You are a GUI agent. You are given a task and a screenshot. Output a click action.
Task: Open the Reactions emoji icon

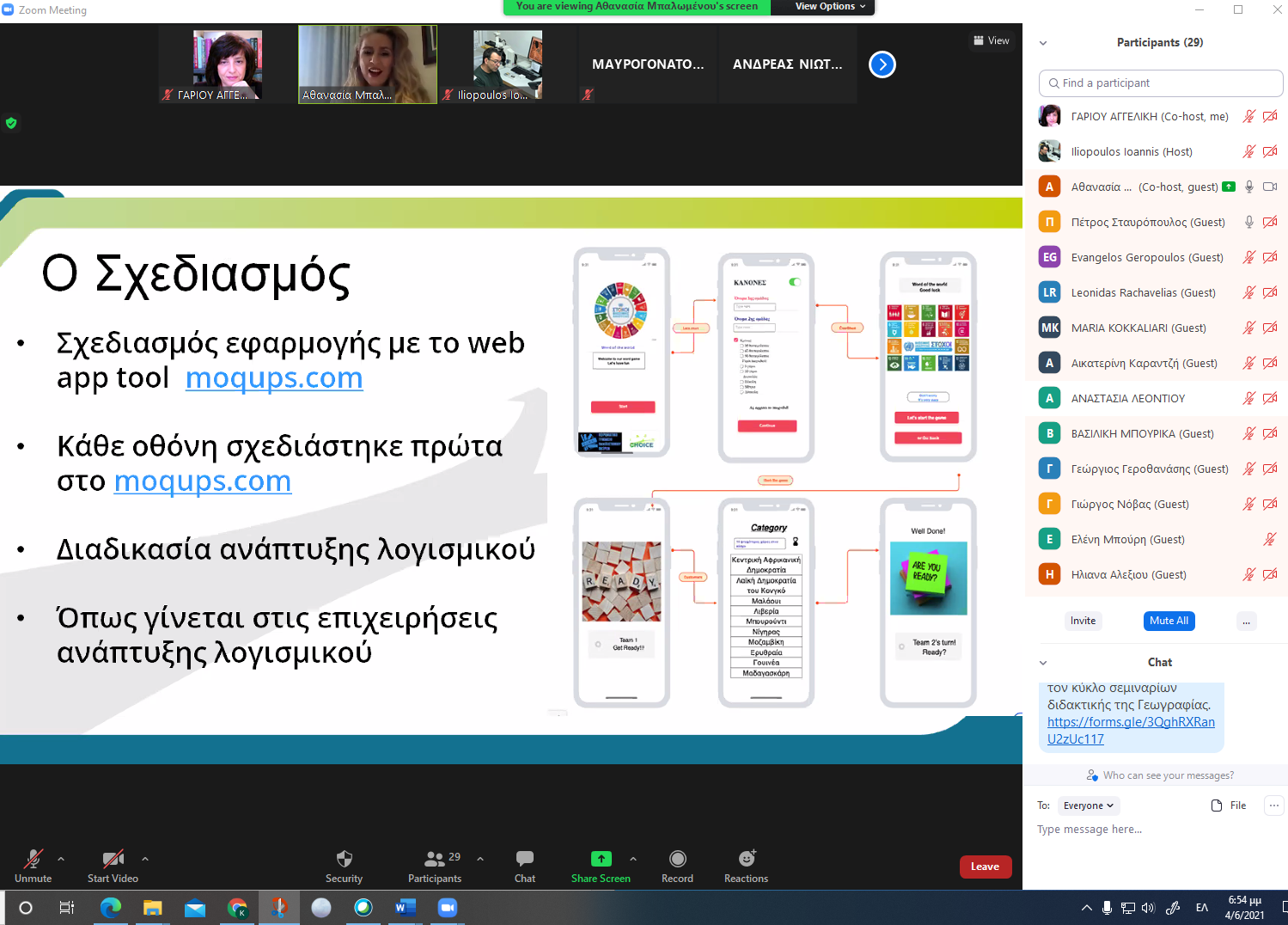(x=747, y=859)
